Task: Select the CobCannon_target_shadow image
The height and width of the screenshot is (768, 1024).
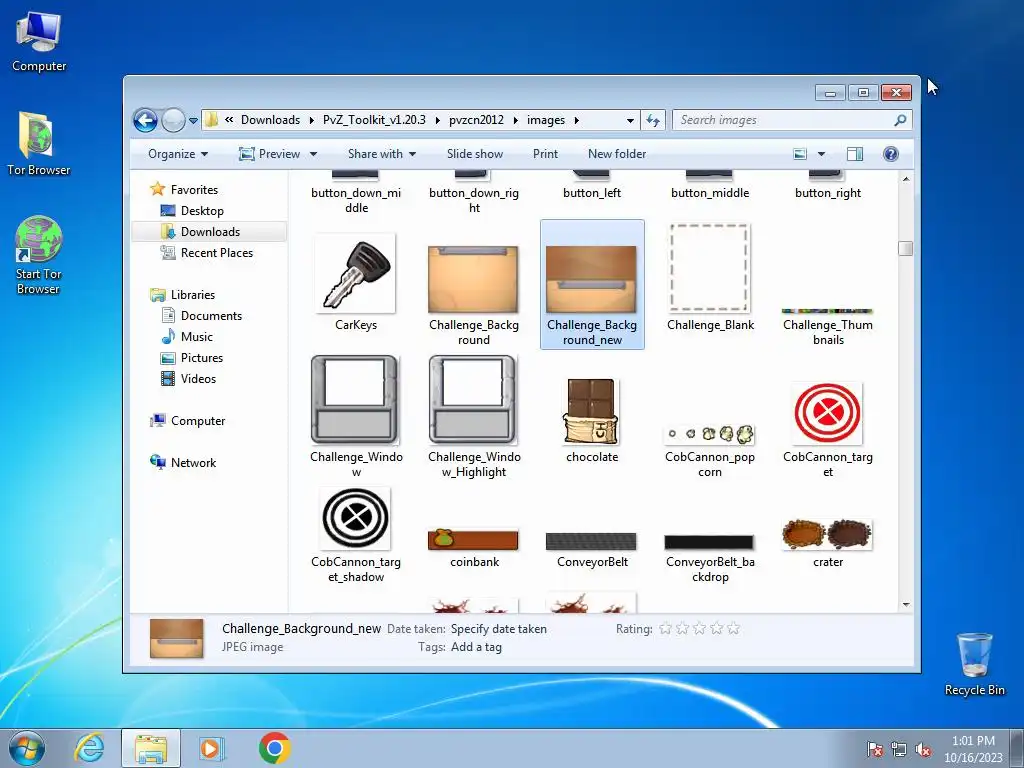Action: 356,534
